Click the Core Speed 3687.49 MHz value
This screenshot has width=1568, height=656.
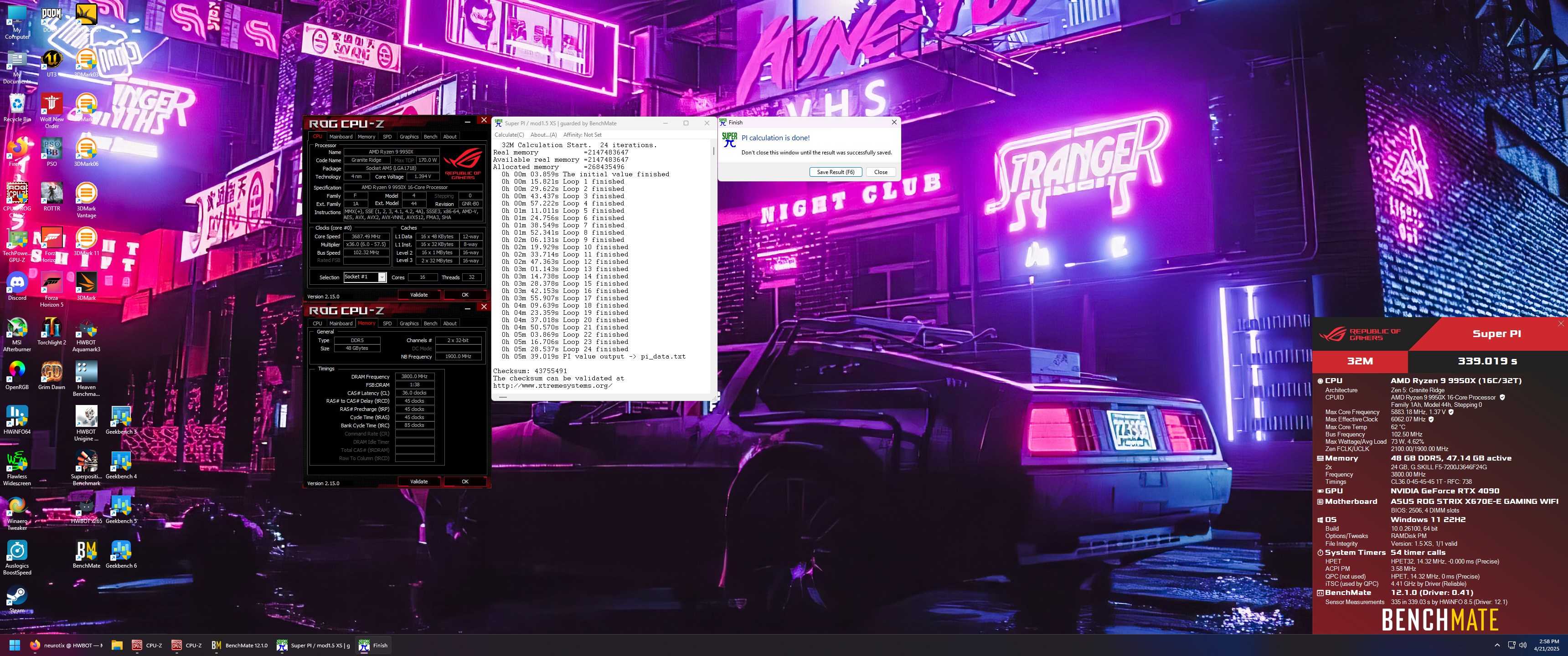click(x=366, y=236)
